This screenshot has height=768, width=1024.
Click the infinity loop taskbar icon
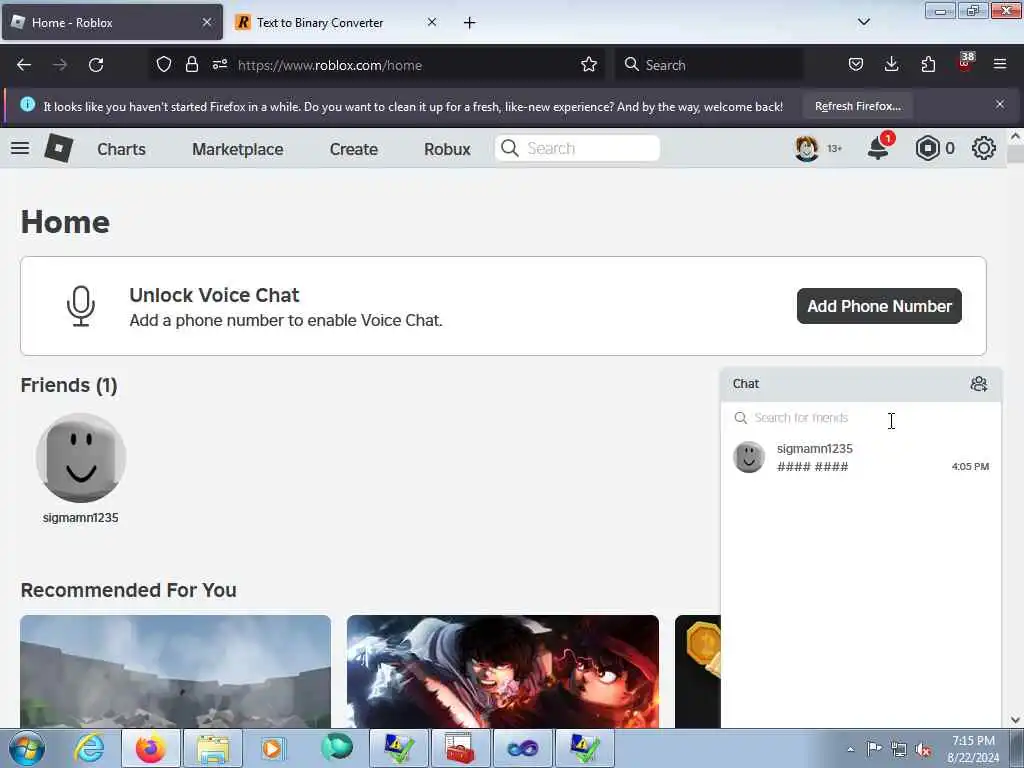522,748
